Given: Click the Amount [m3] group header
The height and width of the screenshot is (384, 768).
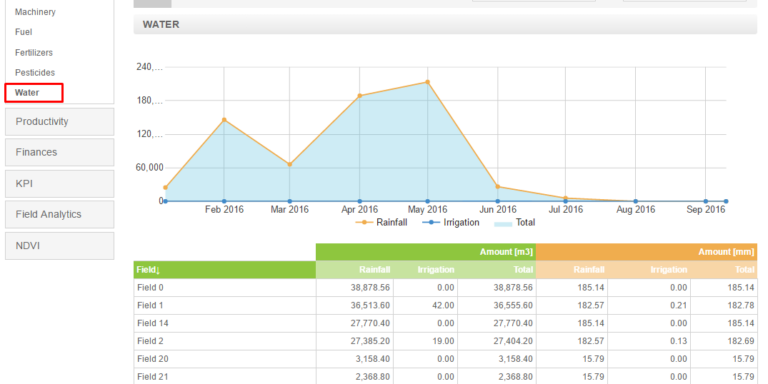Looking at the screenshot, I should (426, 252).
